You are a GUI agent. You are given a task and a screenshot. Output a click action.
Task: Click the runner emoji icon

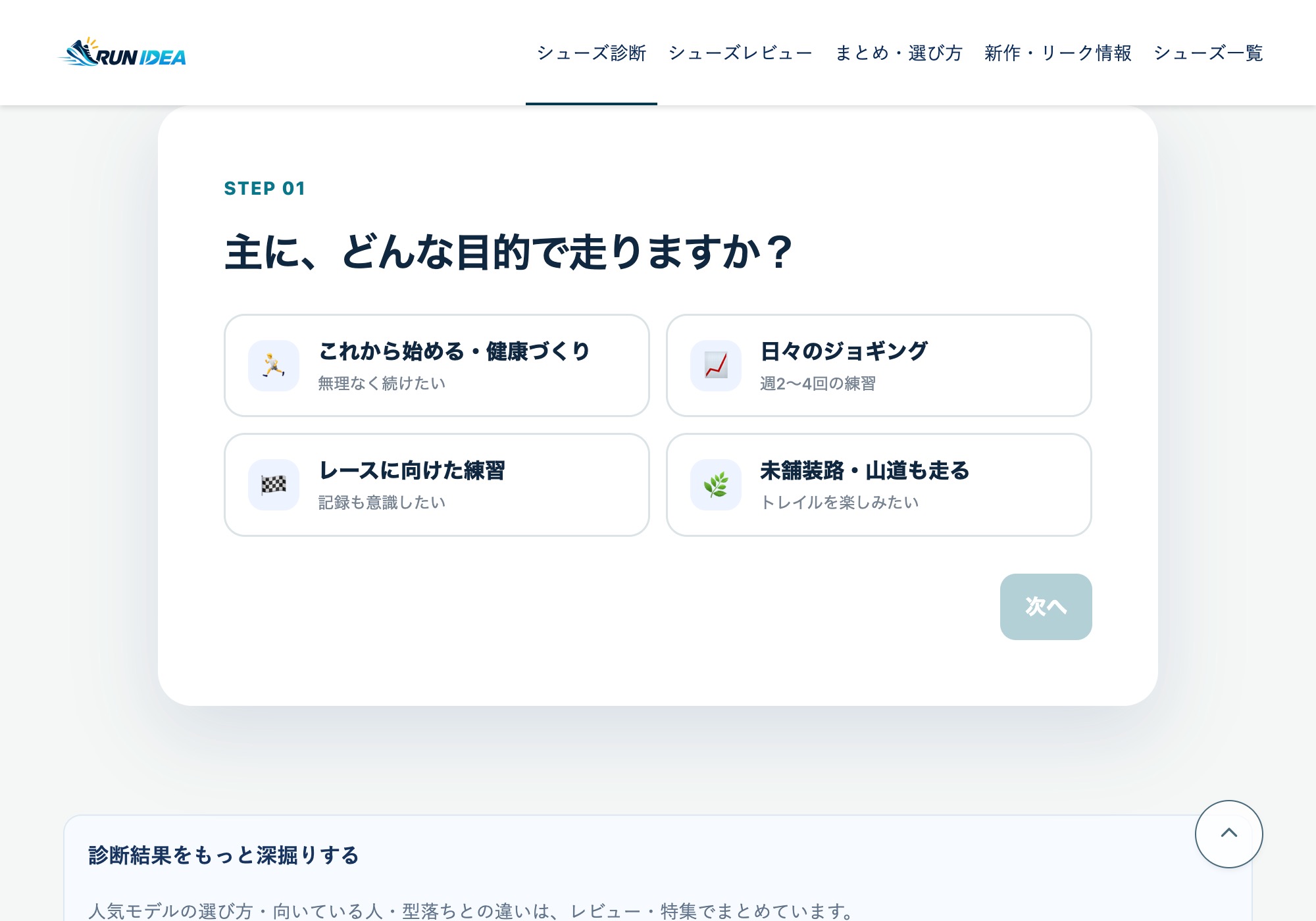click(274, 365)
